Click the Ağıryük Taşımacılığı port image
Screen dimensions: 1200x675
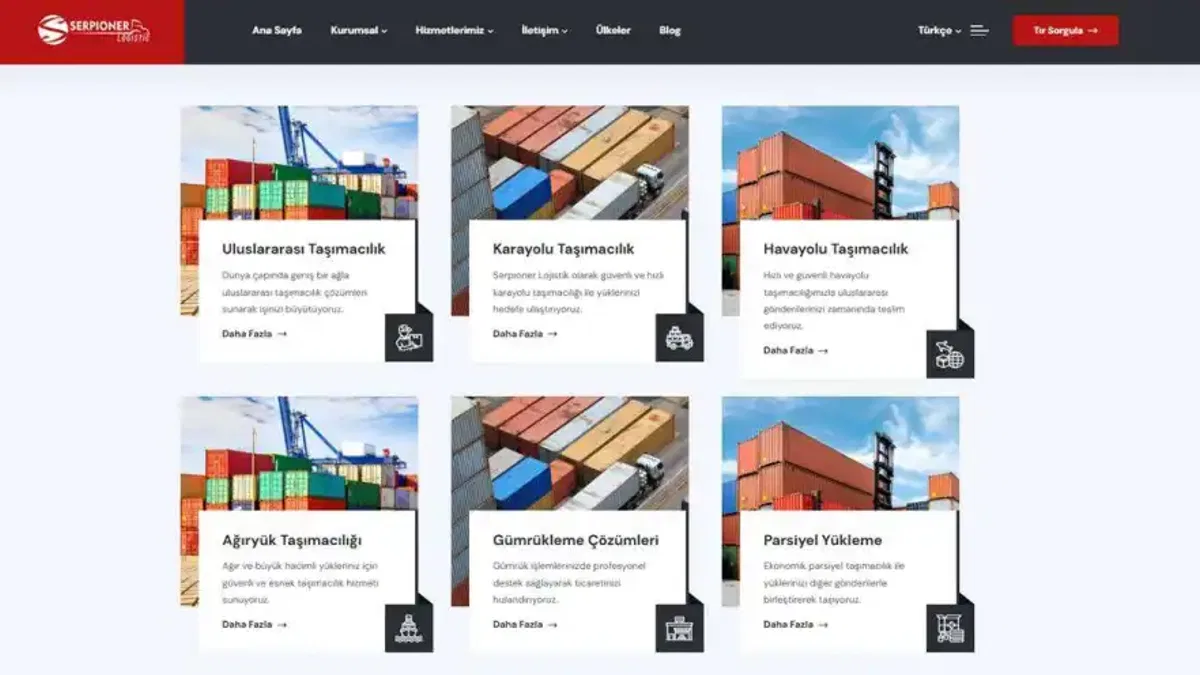point(299,453)
